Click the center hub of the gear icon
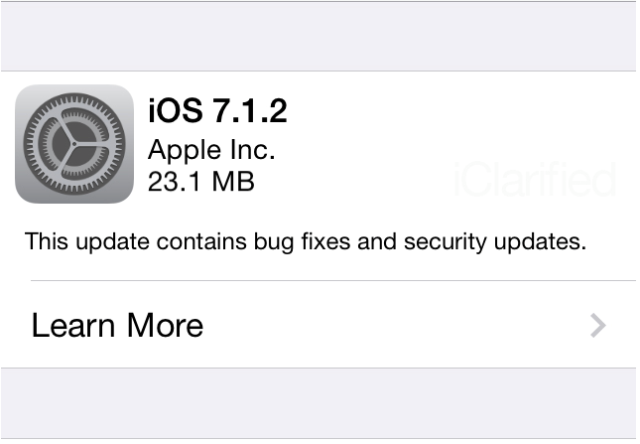640x444 pixels. (x=74, y=144)
